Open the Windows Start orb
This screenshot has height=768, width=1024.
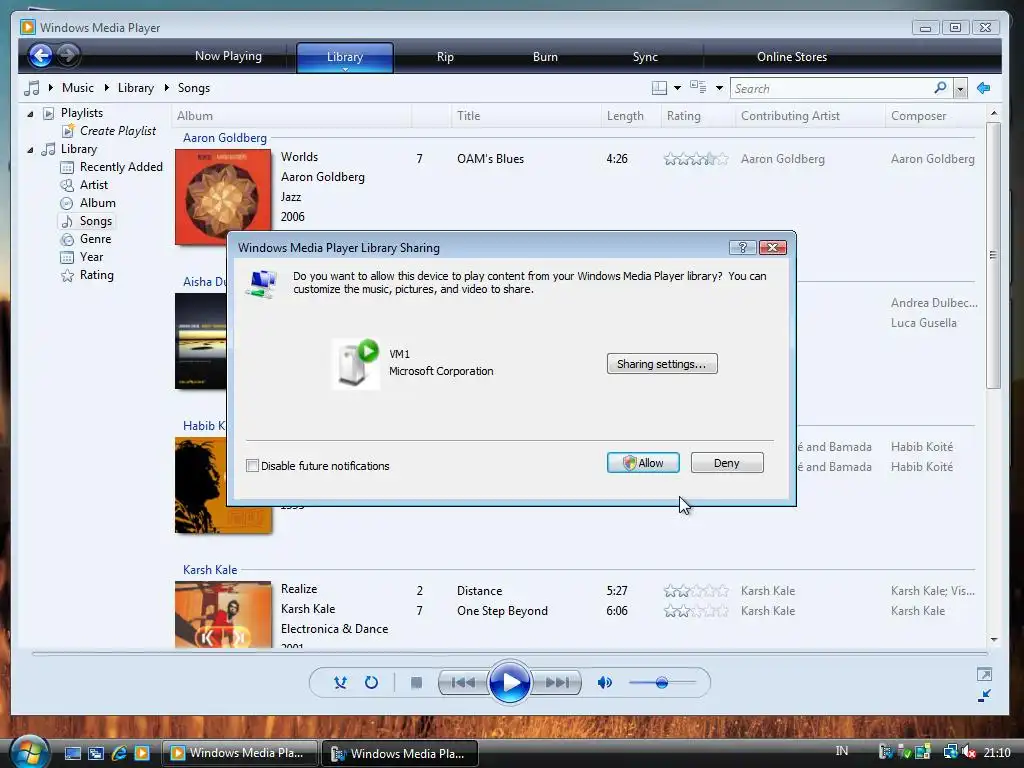29,752
